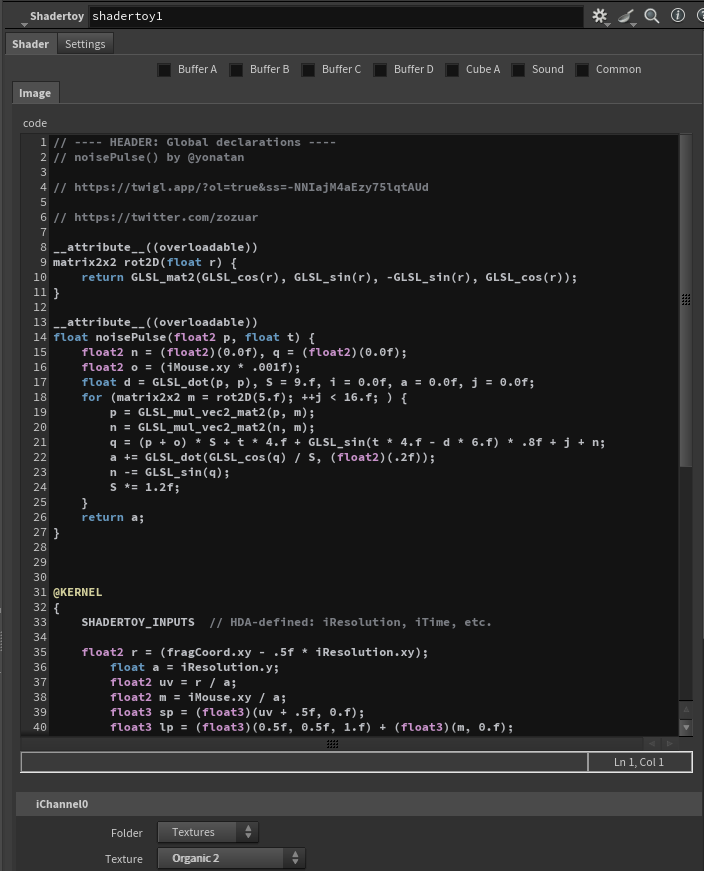Enable the Buffer A checkbox

[164, 70]
